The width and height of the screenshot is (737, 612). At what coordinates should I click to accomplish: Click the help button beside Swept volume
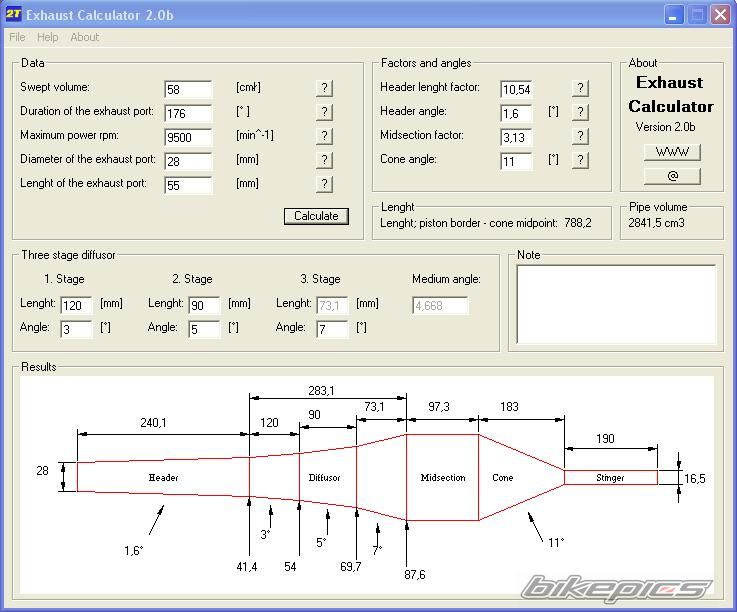pyautogui.click(x=324, y=88)
